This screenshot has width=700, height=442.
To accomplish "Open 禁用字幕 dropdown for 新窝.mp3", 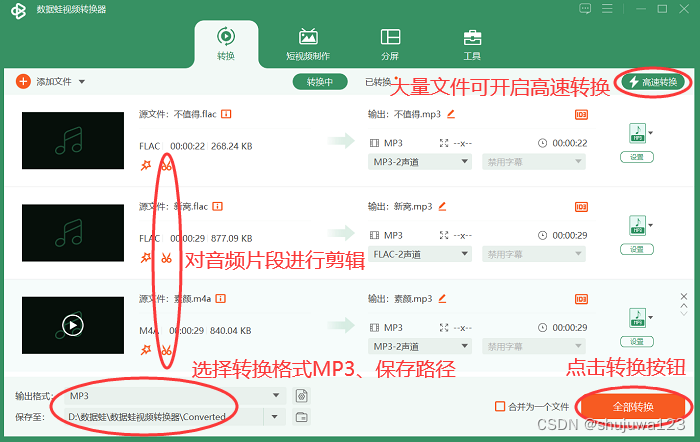I will pyautogui.click(x=534, y=254).
